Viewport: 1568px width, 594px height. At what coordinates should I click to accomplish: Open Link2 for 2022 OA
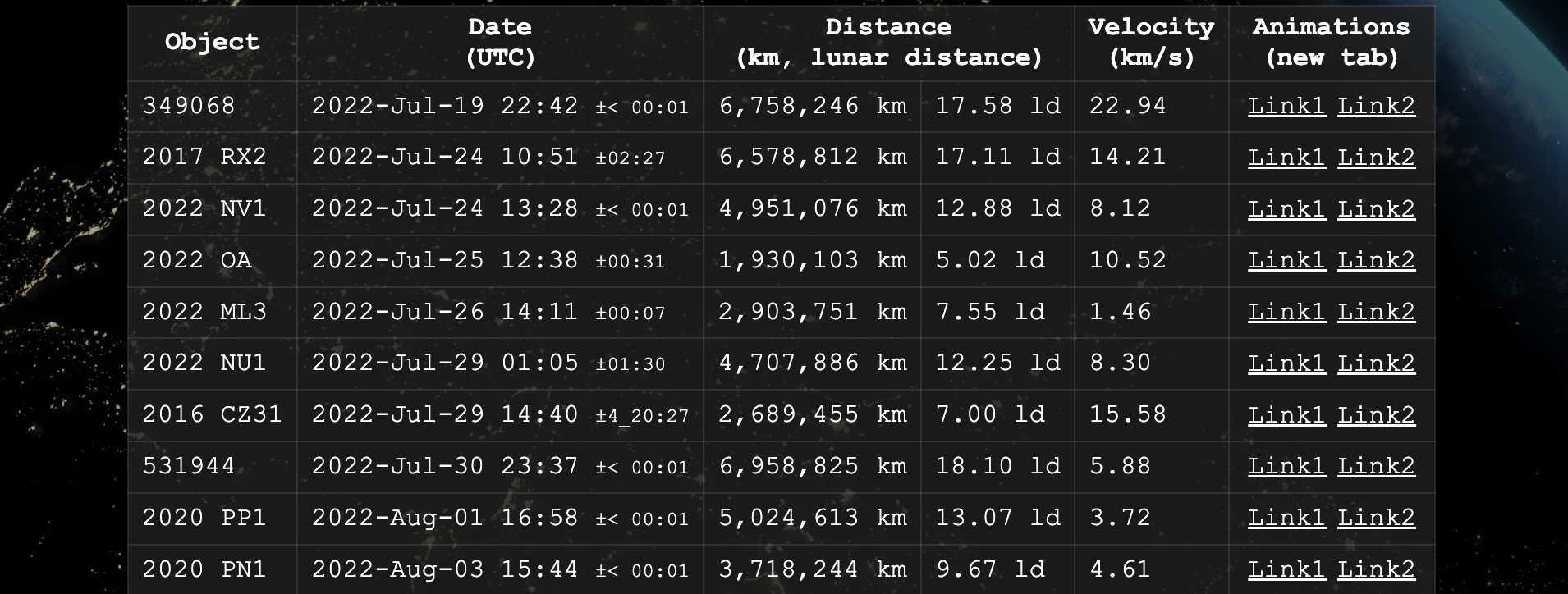1376,260
